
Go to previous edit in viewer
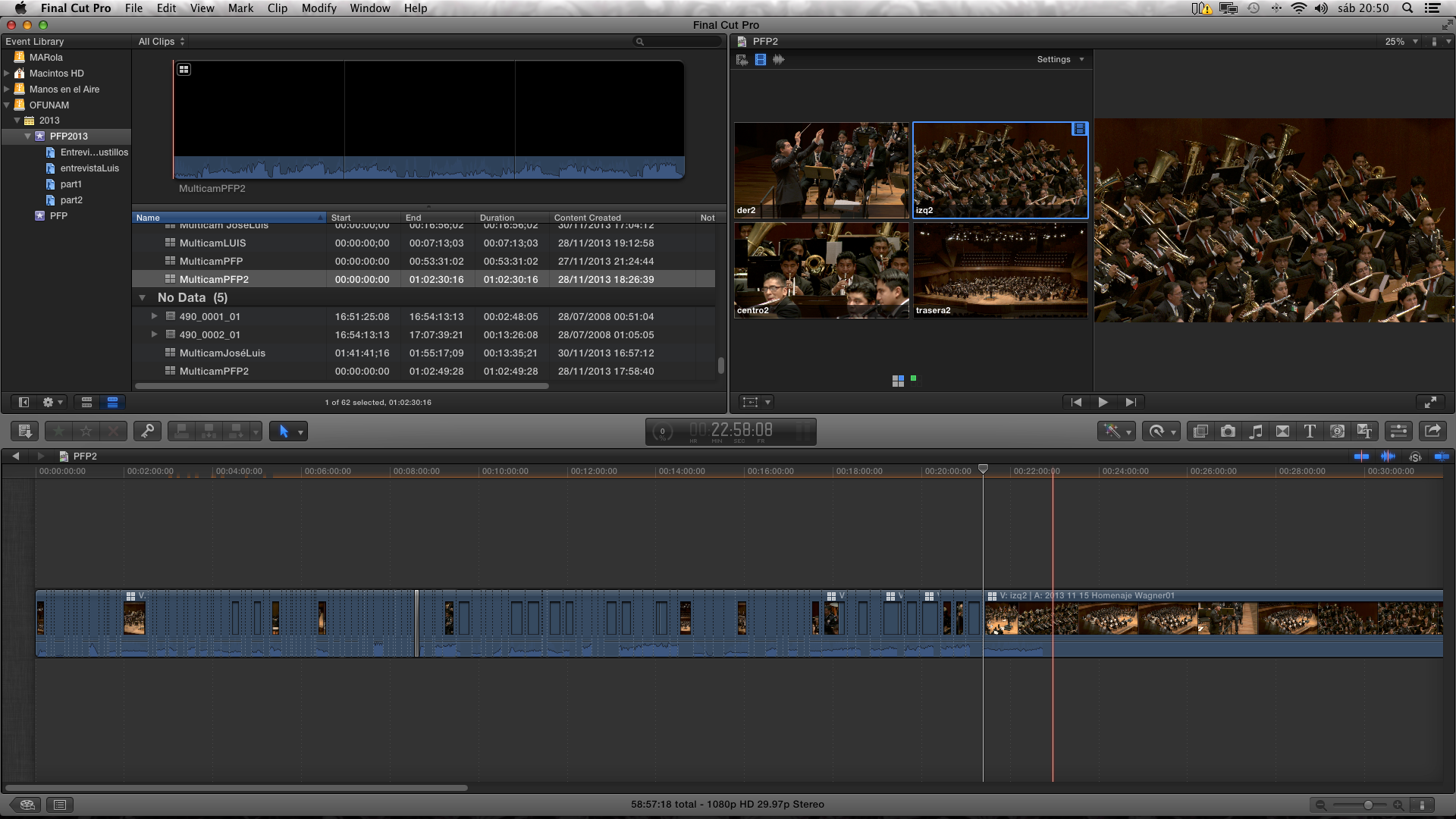point(1076,402)
